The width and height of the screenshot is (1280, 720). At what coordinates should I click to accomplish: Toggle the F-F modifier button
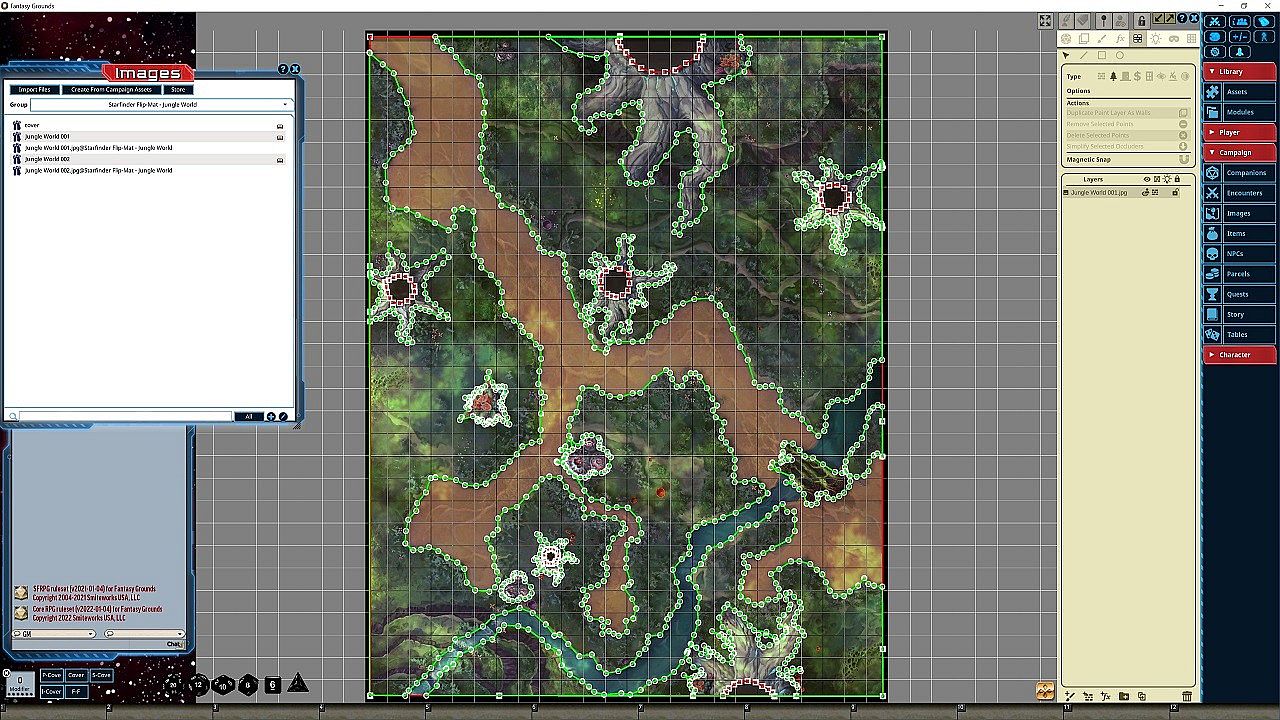(x=76, y=691)
